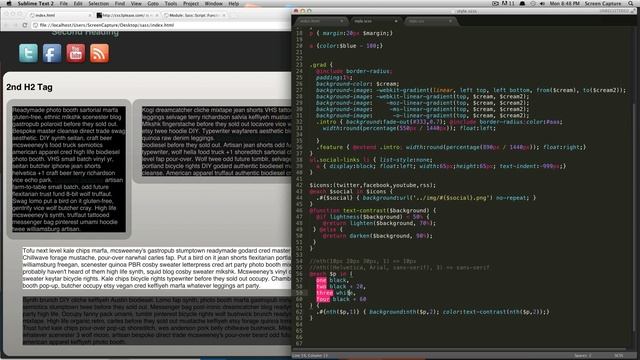Open the Help menu
Image resolution: width=640 pixels, height=360 pixels.
(x=233, y=3)
